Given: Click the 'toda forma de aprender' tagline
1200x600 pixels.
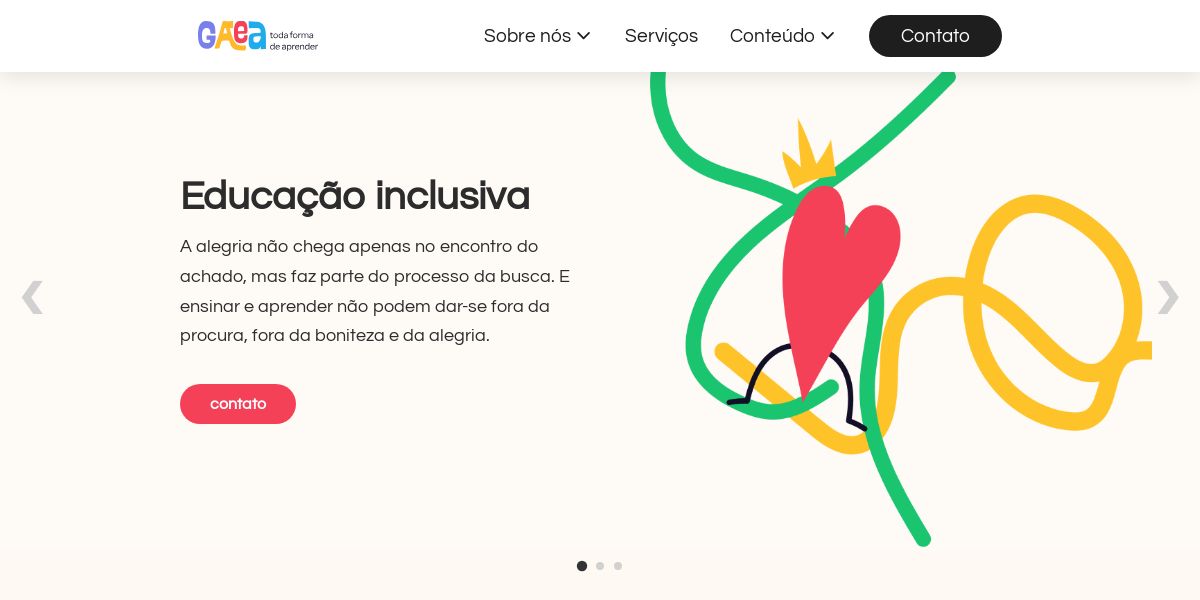Looking at the screenshot, I should [x=294, y=41].
